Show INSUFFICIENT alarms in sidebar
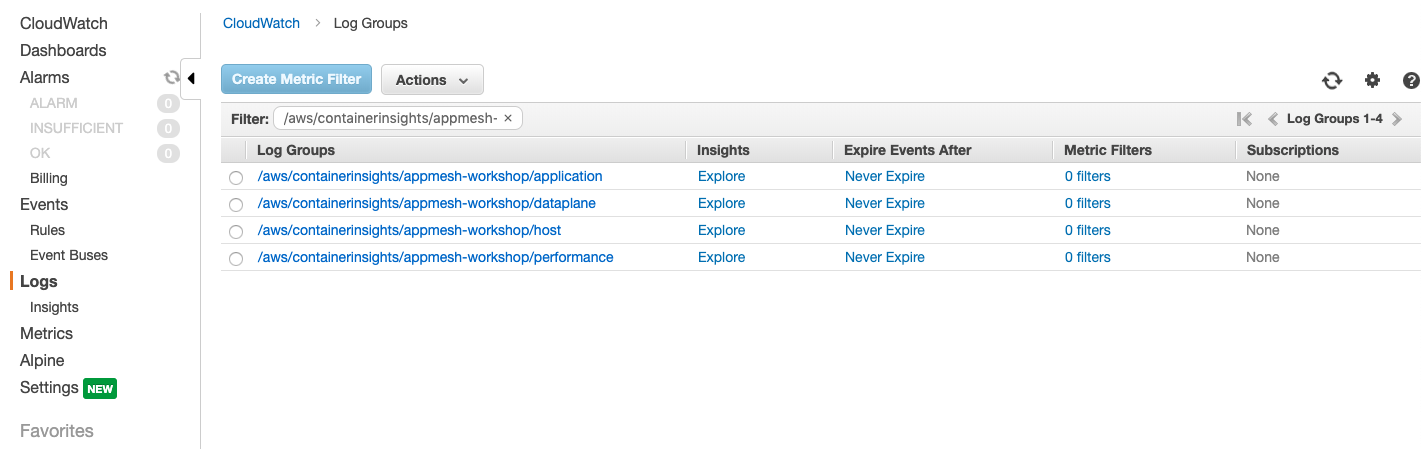 click(77, 128)
